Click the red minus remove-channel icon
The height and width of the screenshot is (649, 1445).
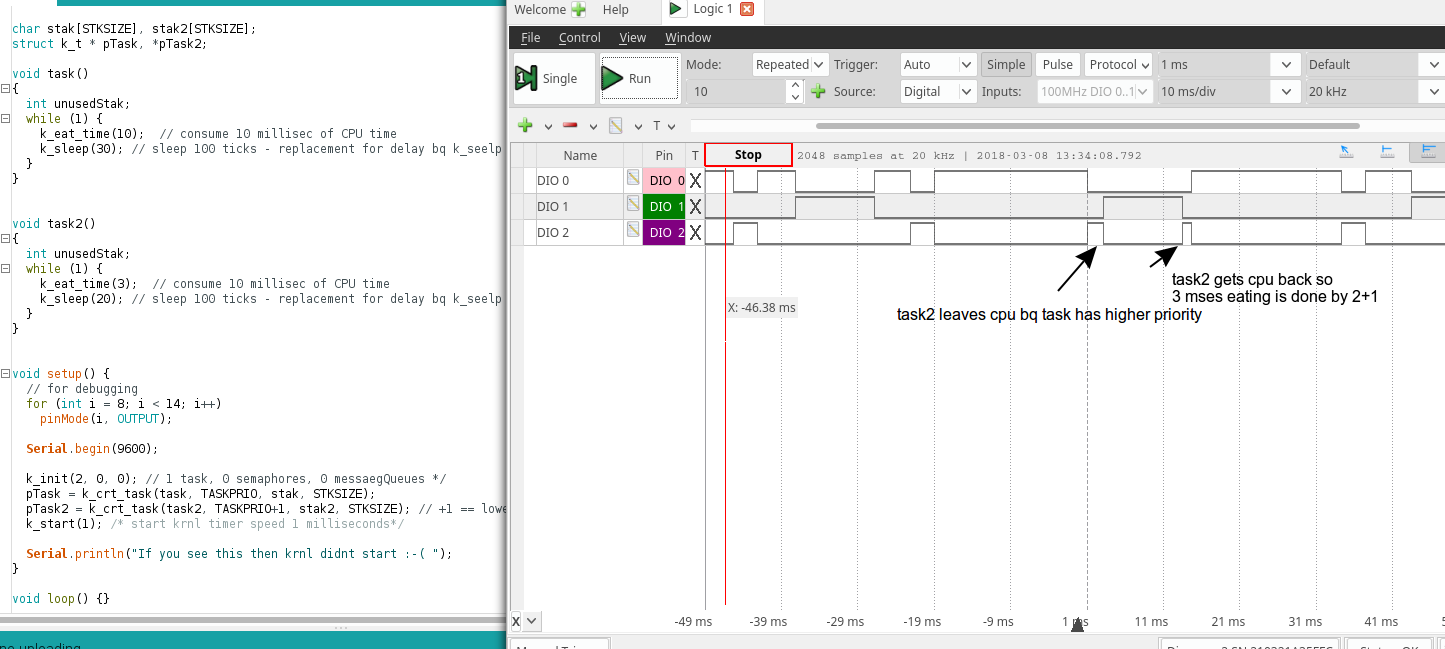click(x=570, y=126)
